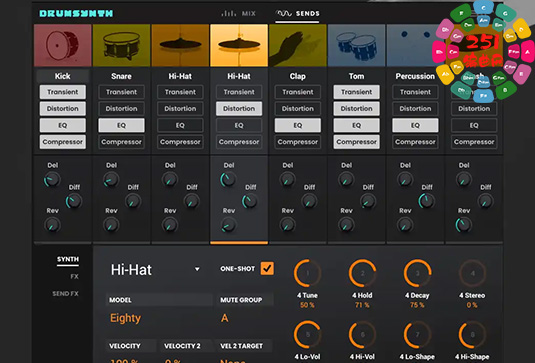Click the 4 Hi-Shape macro knob
Image resolution: width=535 pixels, height=363 pixels.
(x=472, y=334)
